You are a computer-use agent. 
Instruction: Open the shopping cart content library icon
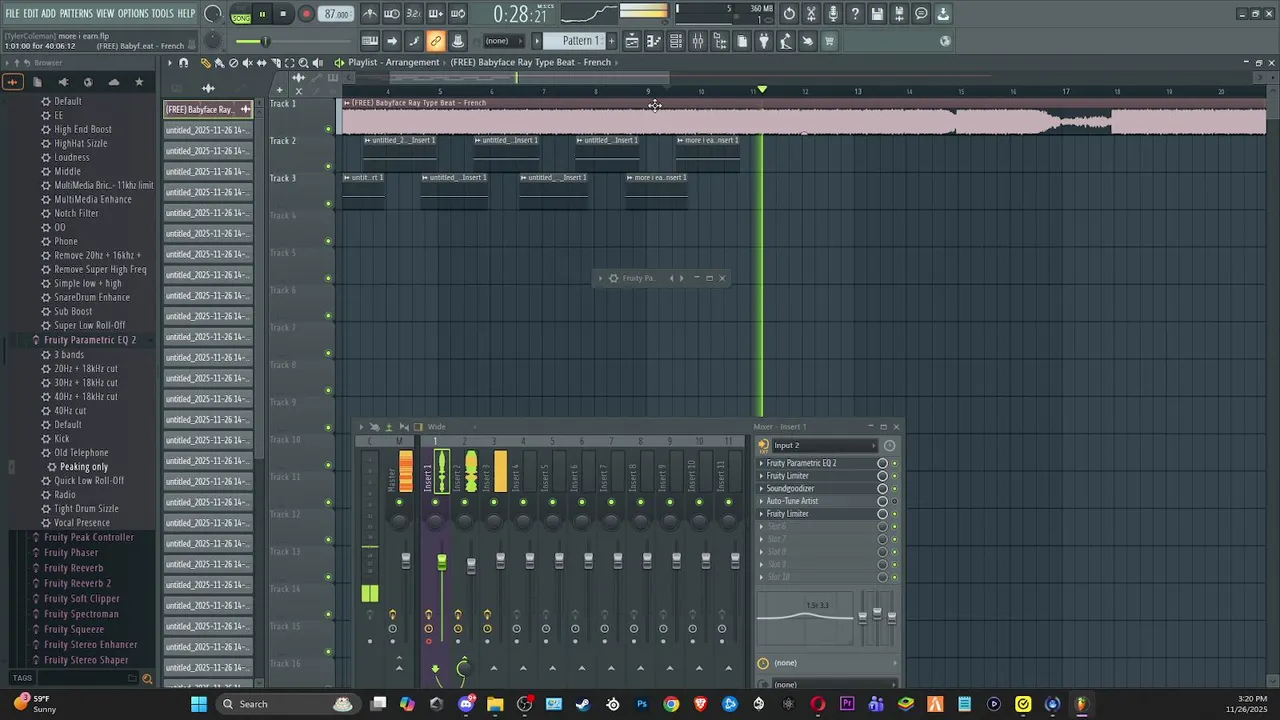(830, 41)
